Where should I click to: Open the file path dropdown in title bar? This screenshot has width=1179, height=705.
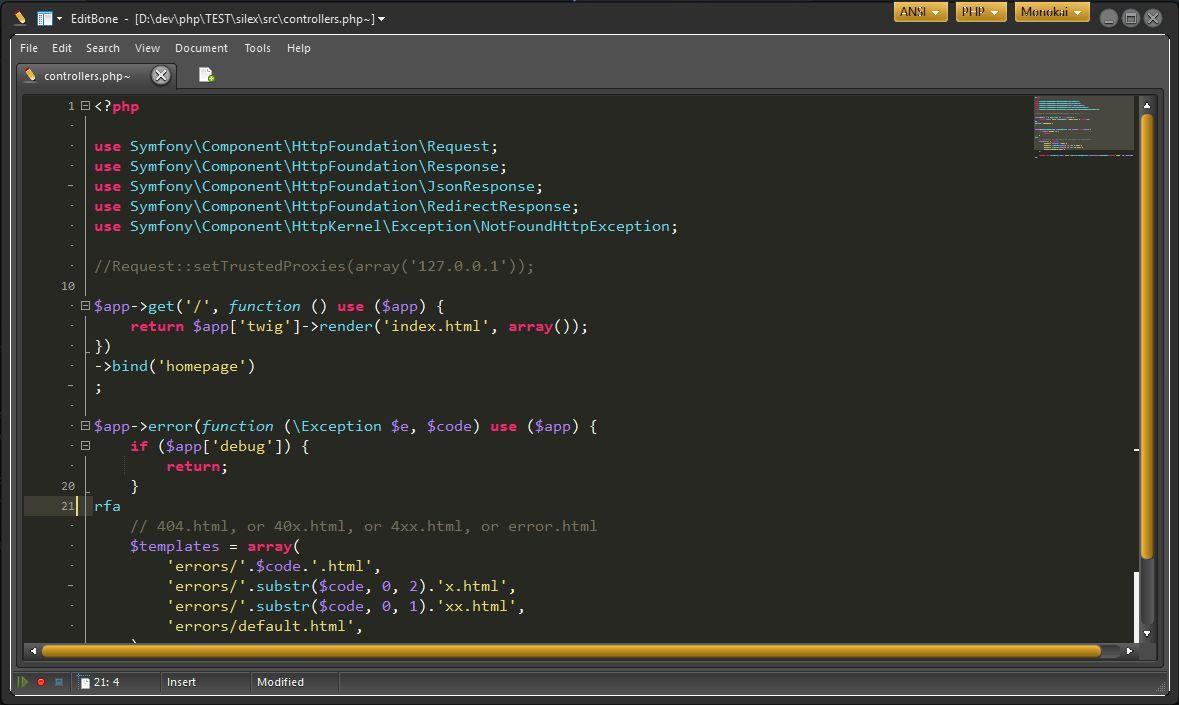(381, 19)
